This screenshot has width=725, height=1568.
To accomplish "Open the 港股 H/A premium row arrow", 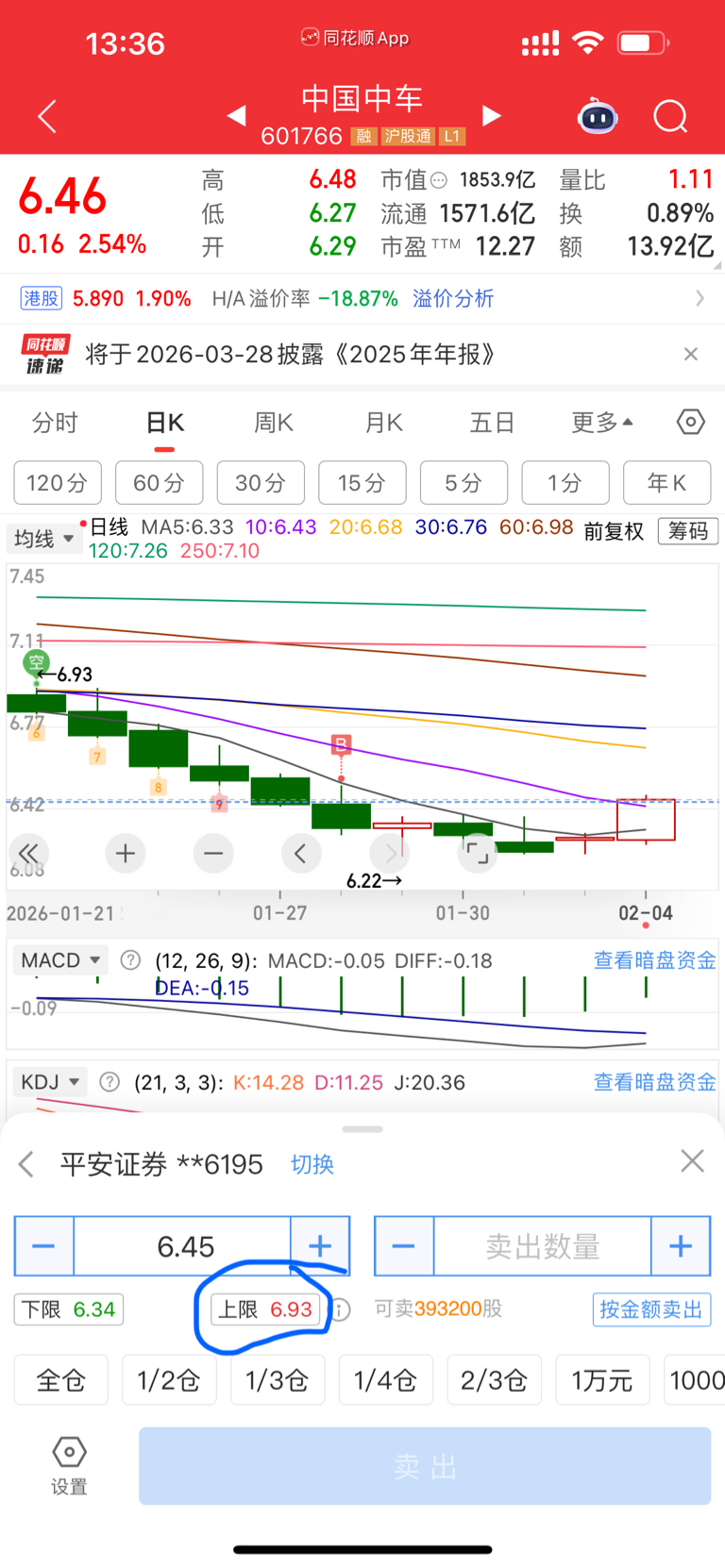I will coord(700,298).
